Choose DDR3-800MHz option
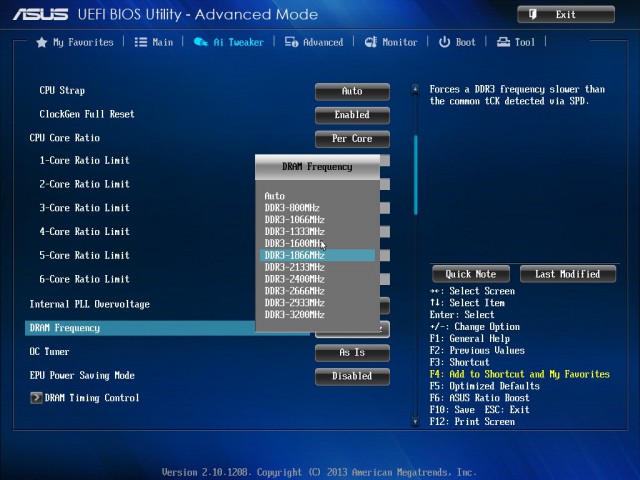 click(292, 208)
